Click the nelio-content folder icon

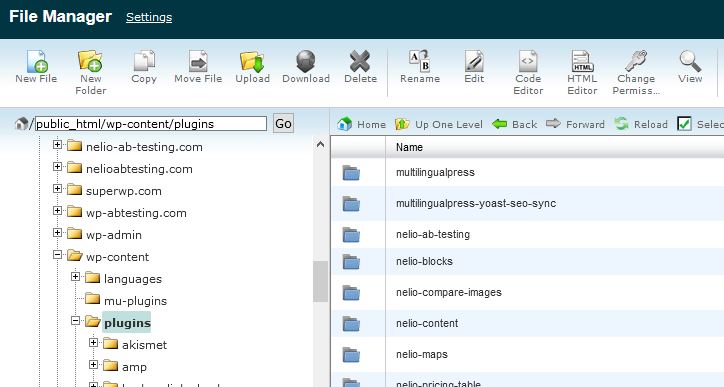coord(351,324)
